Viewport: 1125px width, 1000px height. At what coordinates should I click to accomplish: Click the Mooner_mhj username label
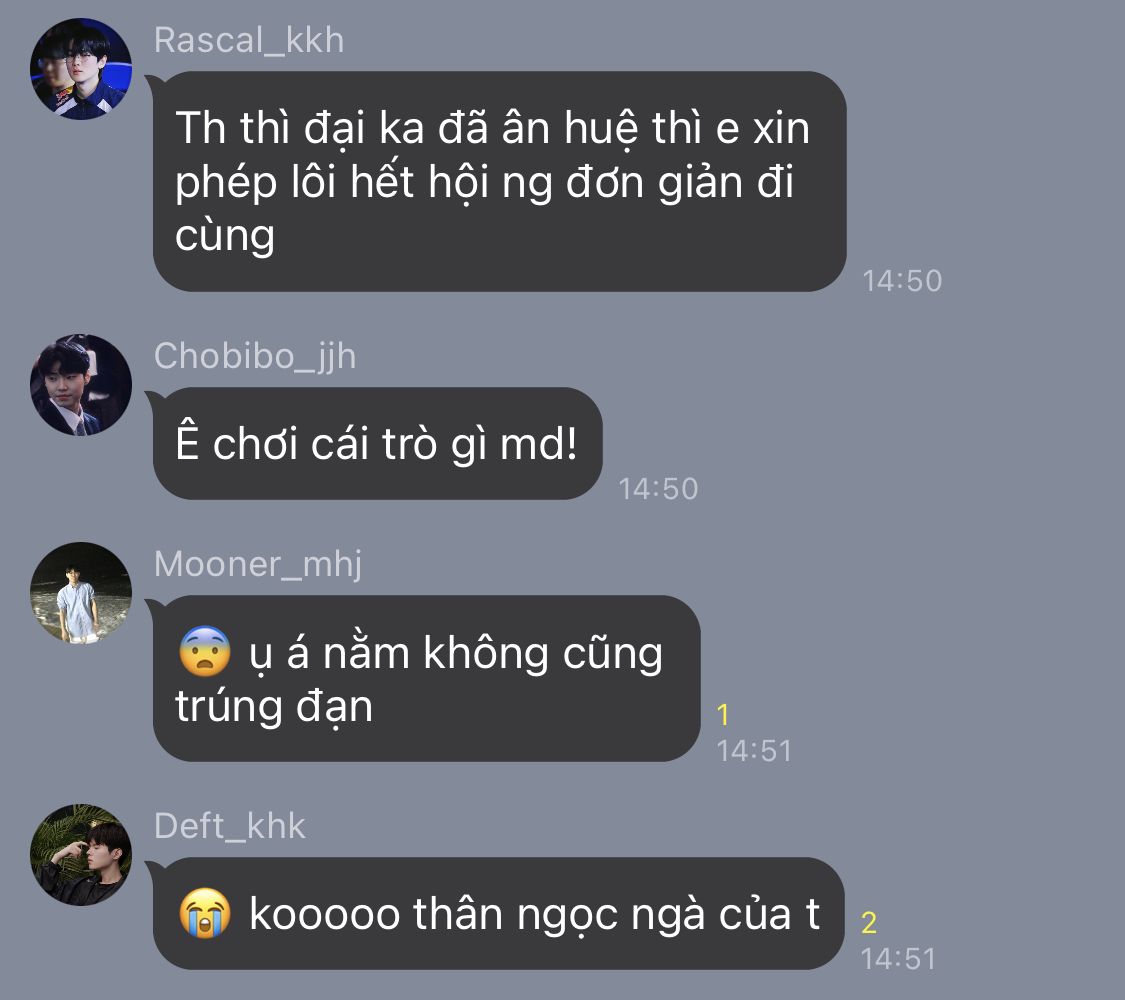(x=258, y=565)
